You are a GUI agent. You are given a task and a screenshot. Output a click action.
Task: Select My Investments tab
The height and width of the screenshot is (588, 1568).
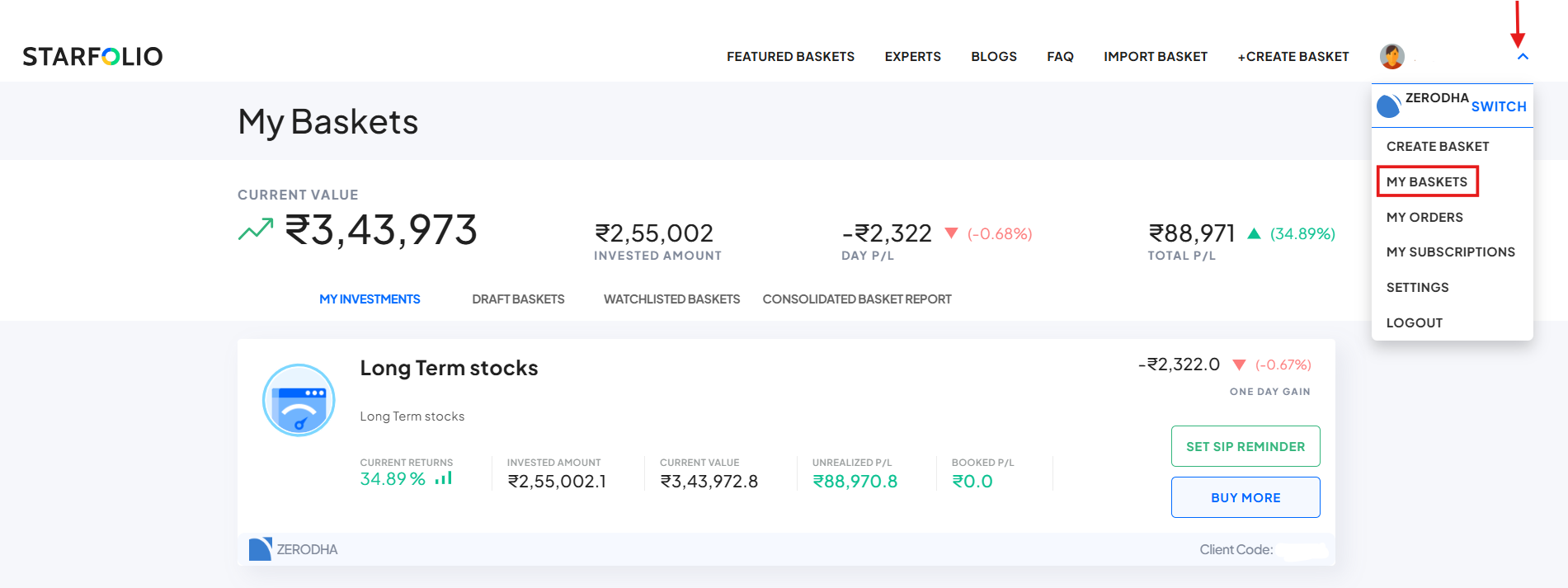coord(370,299)
